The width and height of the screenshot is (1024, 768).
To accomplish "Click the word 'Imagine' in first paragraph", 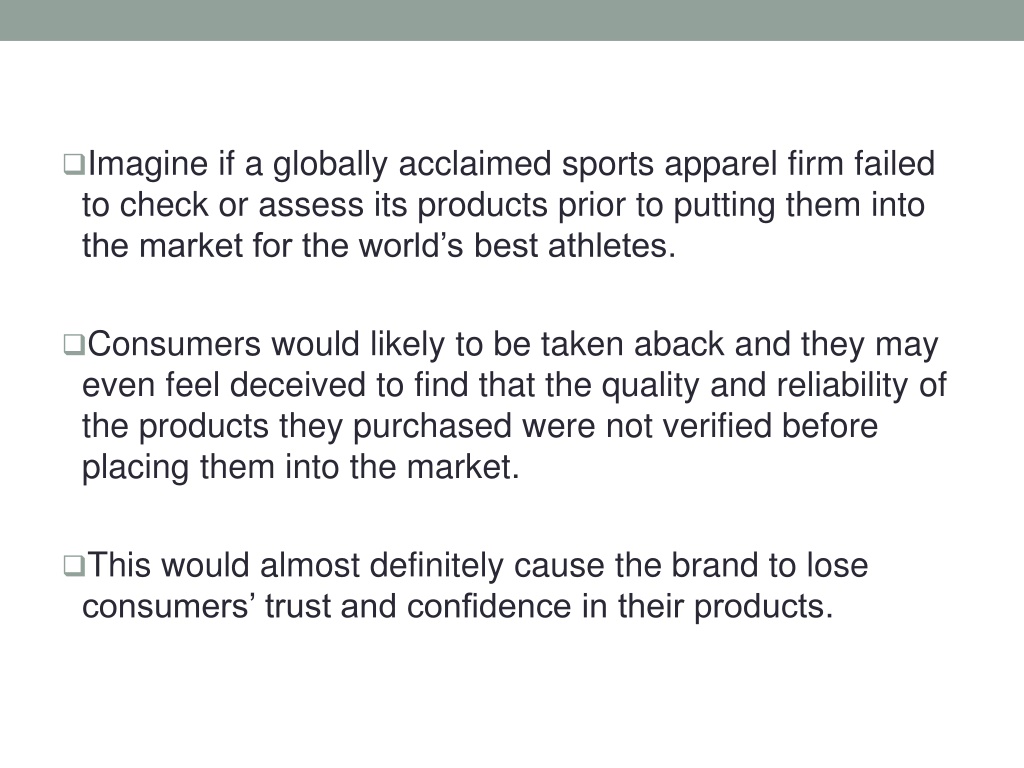I will 148,165.
